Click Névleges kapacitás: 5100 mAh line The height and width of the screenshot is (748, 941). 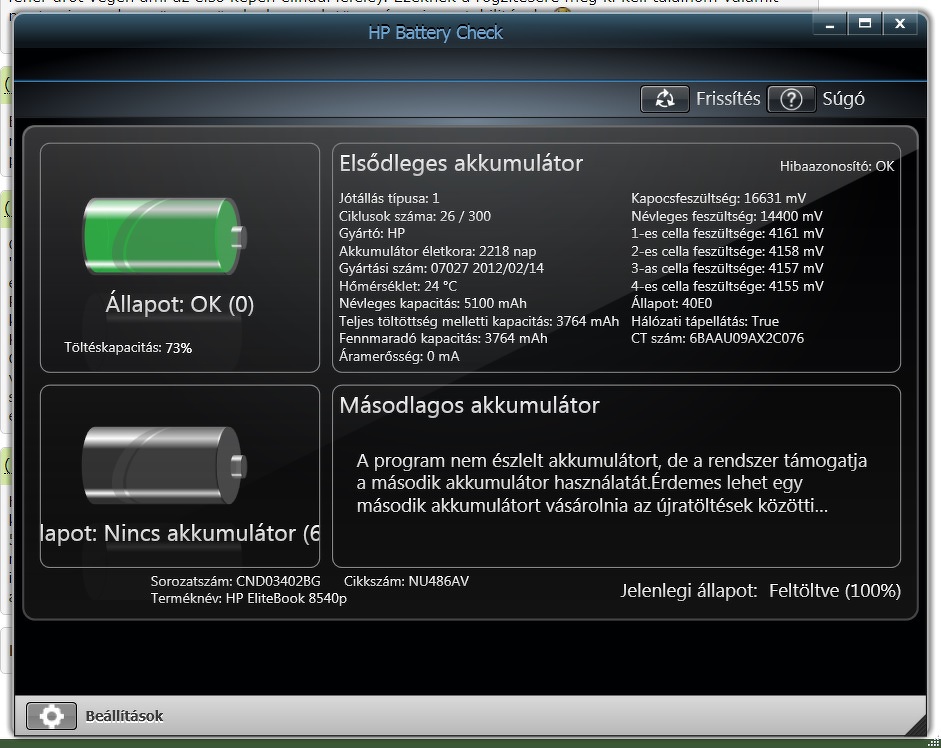433,303
